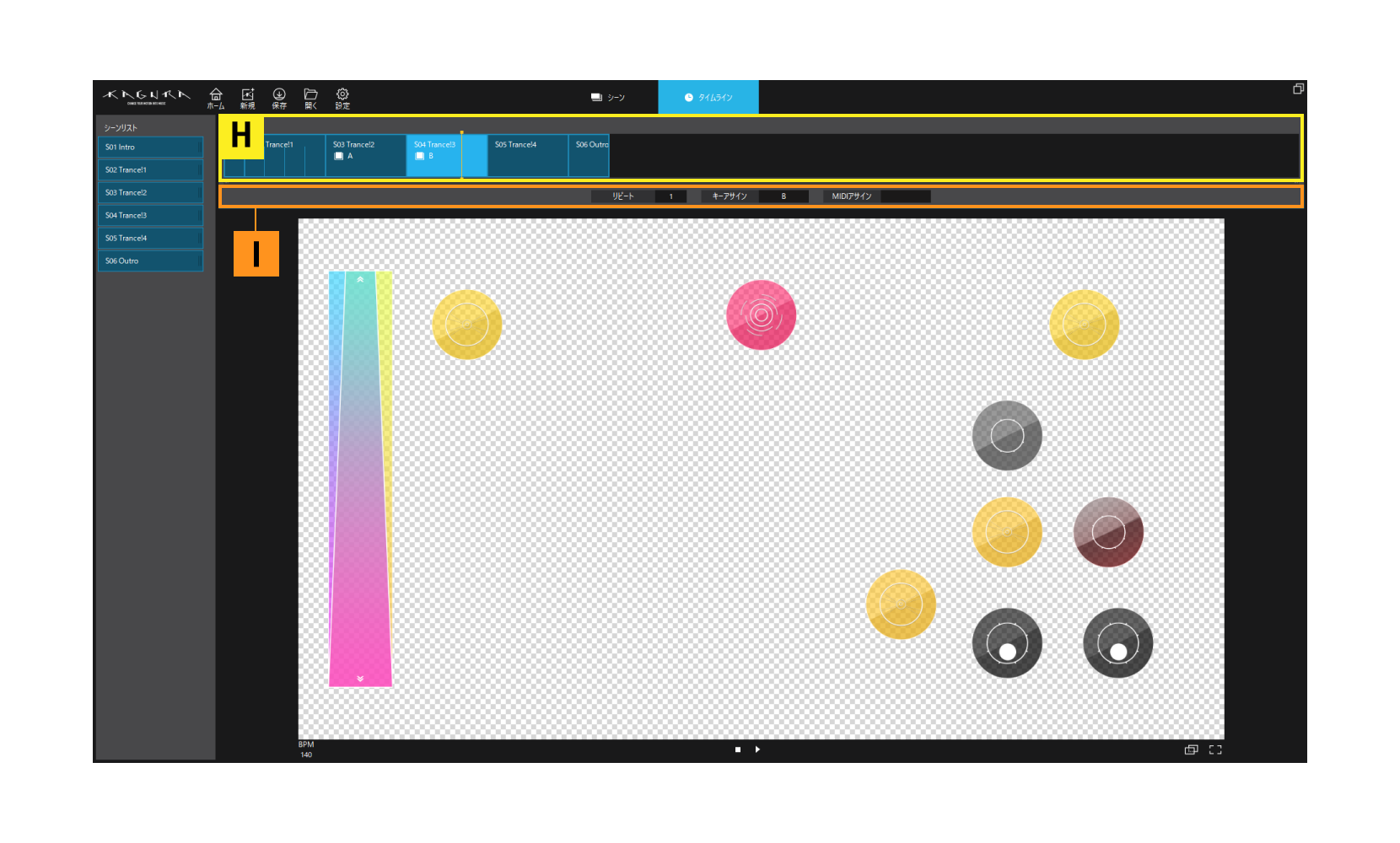Edit the リピート repeat count field

(671, 196)
